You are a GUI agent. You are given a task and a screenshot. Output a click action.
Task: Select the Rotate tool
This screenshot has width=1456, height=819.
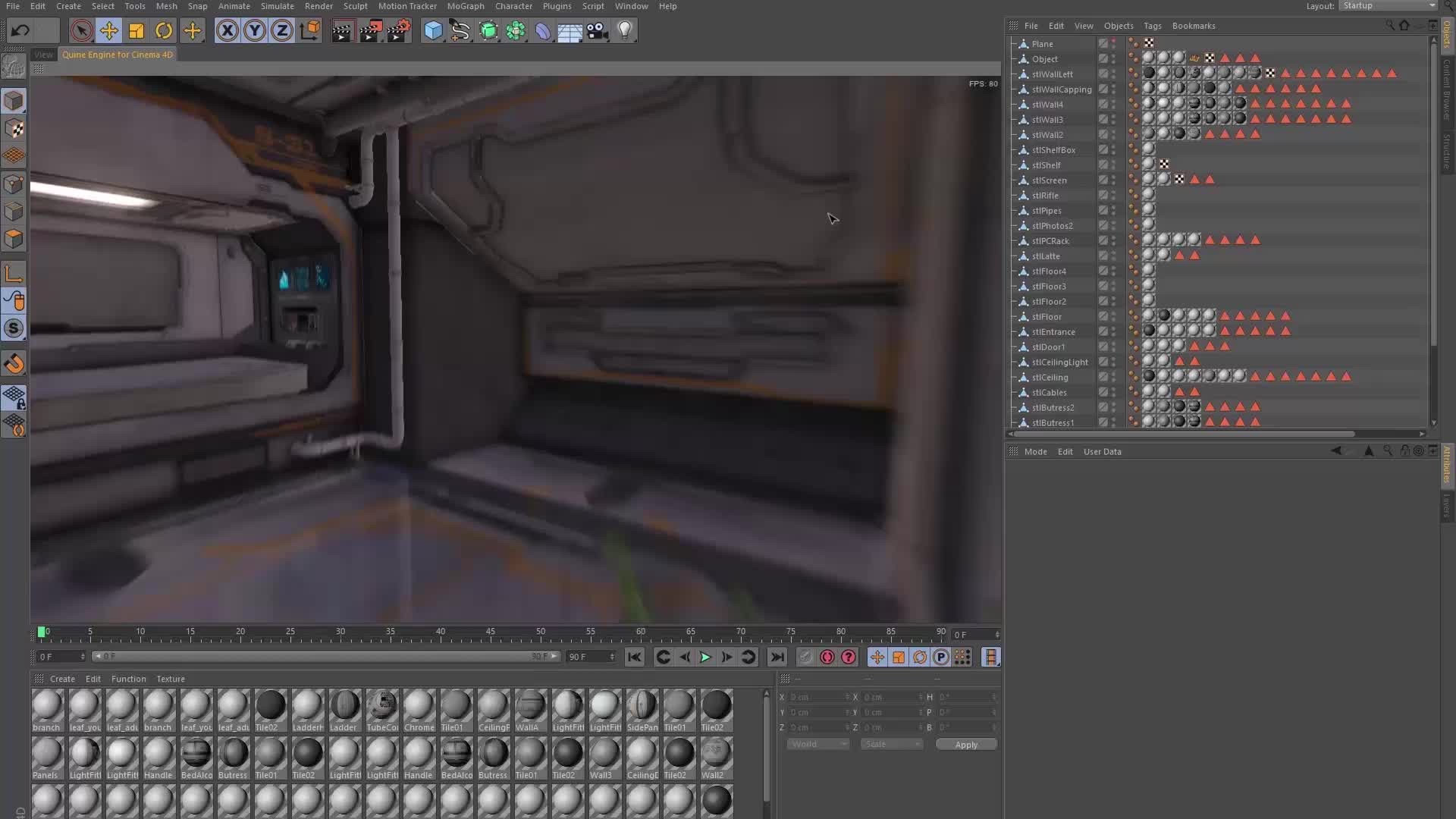tap(164, 31)
